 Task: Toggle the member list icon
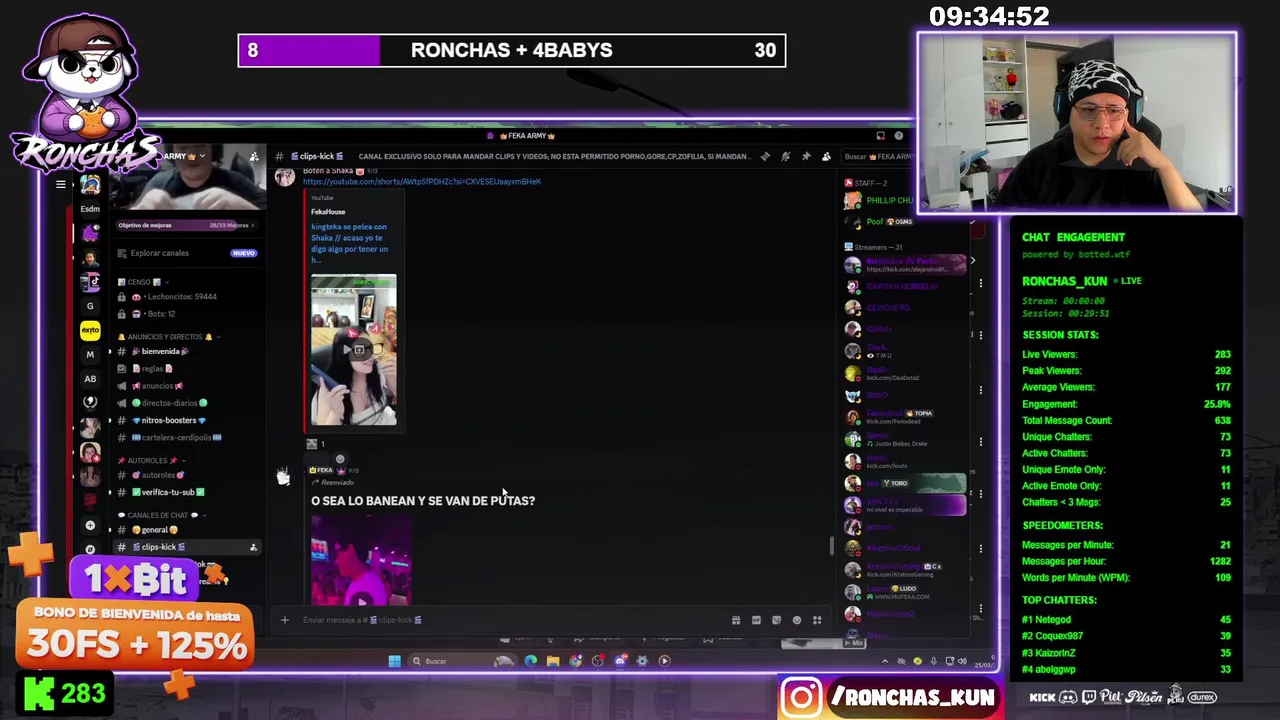(826, 156)
